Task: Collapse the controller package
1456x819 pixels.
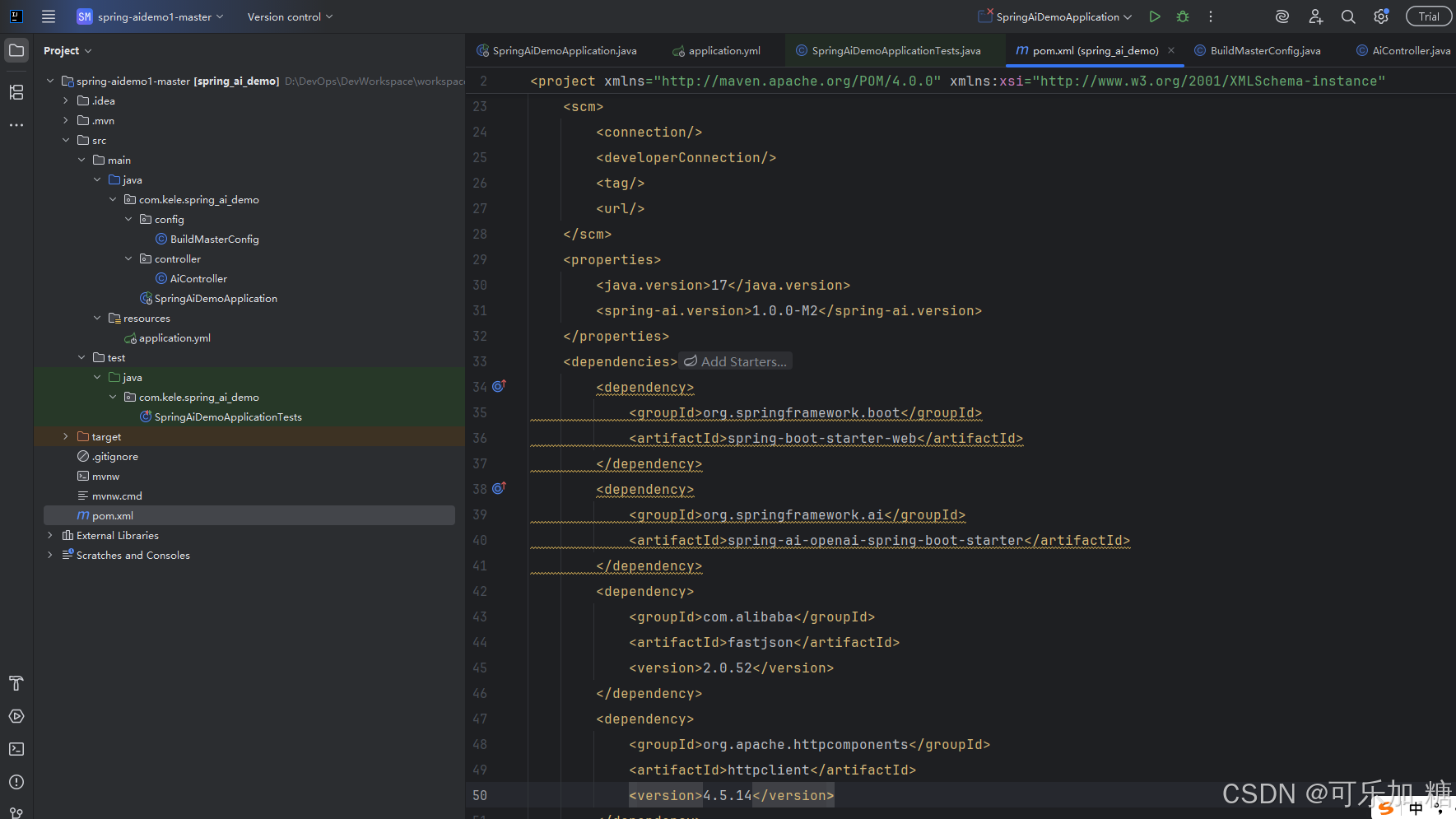Action: [128, 258]
